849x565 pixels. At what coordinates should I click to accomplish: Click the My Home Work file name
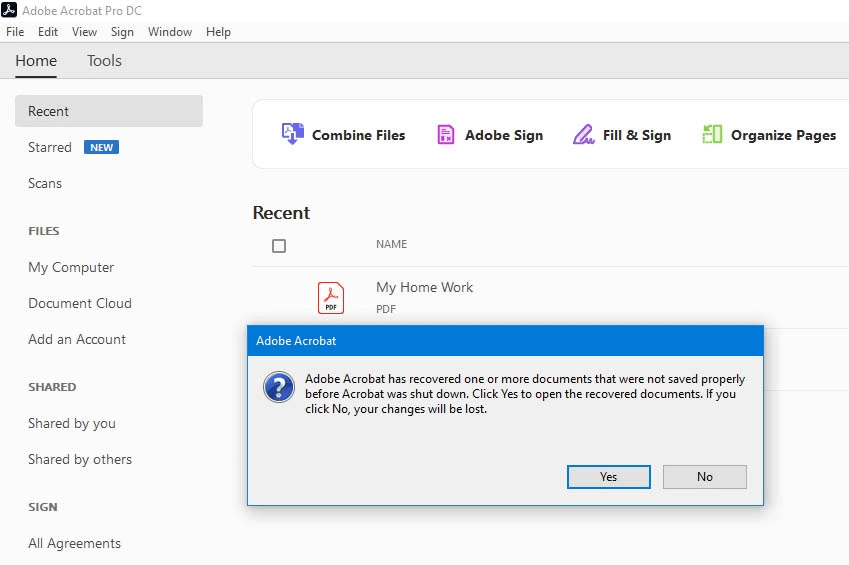point(424,288)
